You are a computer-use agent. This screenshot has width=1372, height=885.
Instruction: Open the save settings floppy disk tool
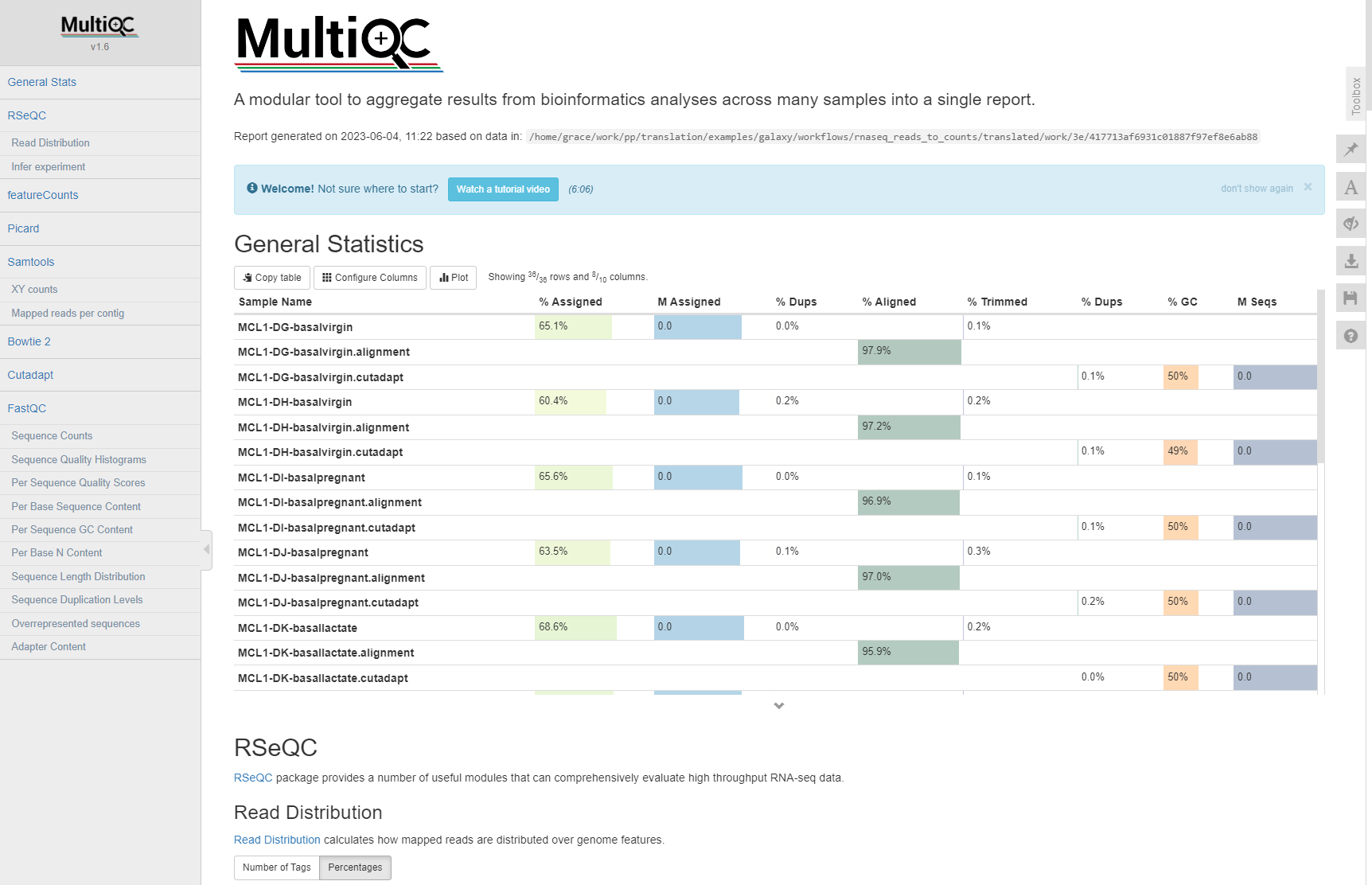tap(1351, 298)
